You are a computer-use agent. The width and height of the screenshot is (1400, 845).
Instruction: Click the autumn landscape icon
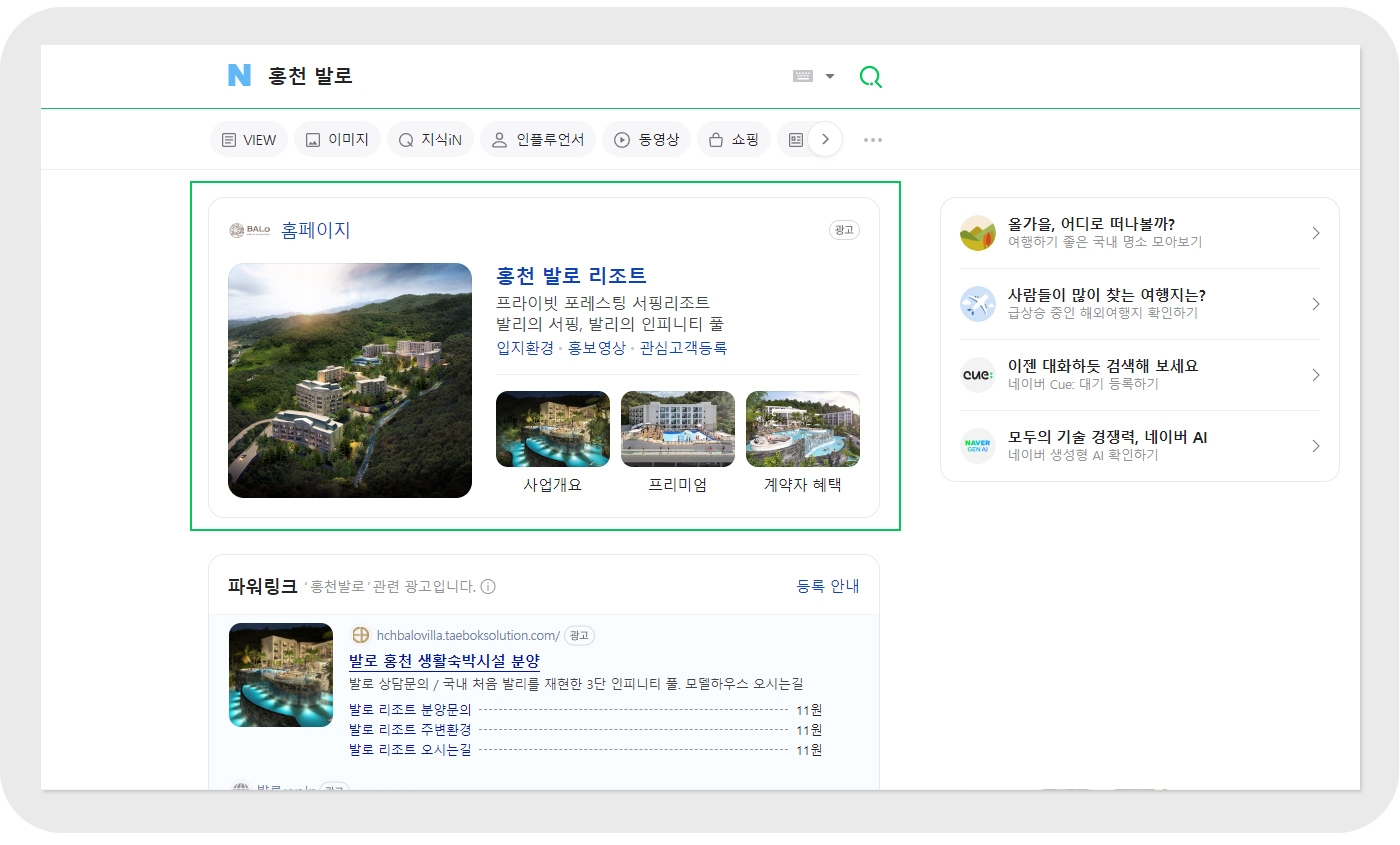(978, 233)
